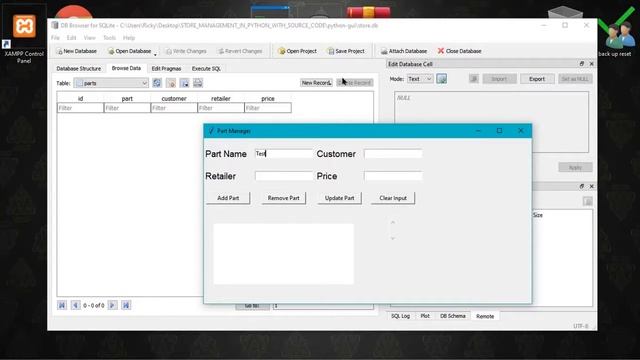Click the part column Filter field
The width and height of the screenshot is (640, 360).
click(127, 108)
